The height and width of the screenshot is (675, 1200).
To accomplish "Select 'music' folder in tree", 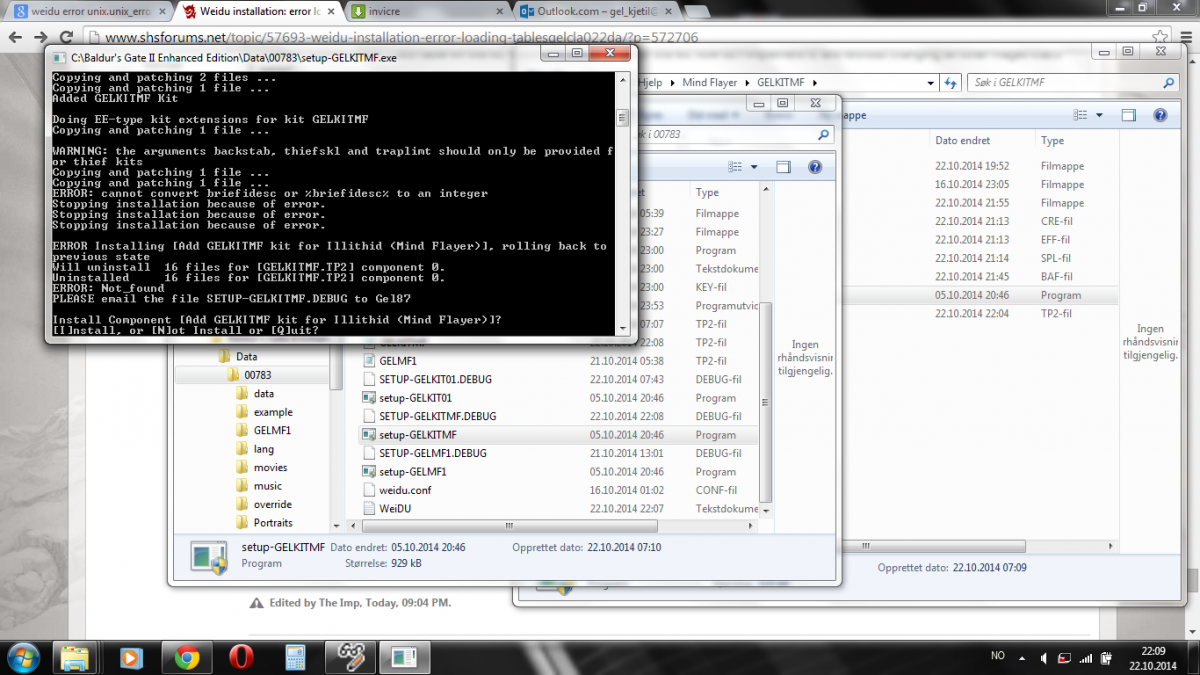I will (x=268, y=486).
